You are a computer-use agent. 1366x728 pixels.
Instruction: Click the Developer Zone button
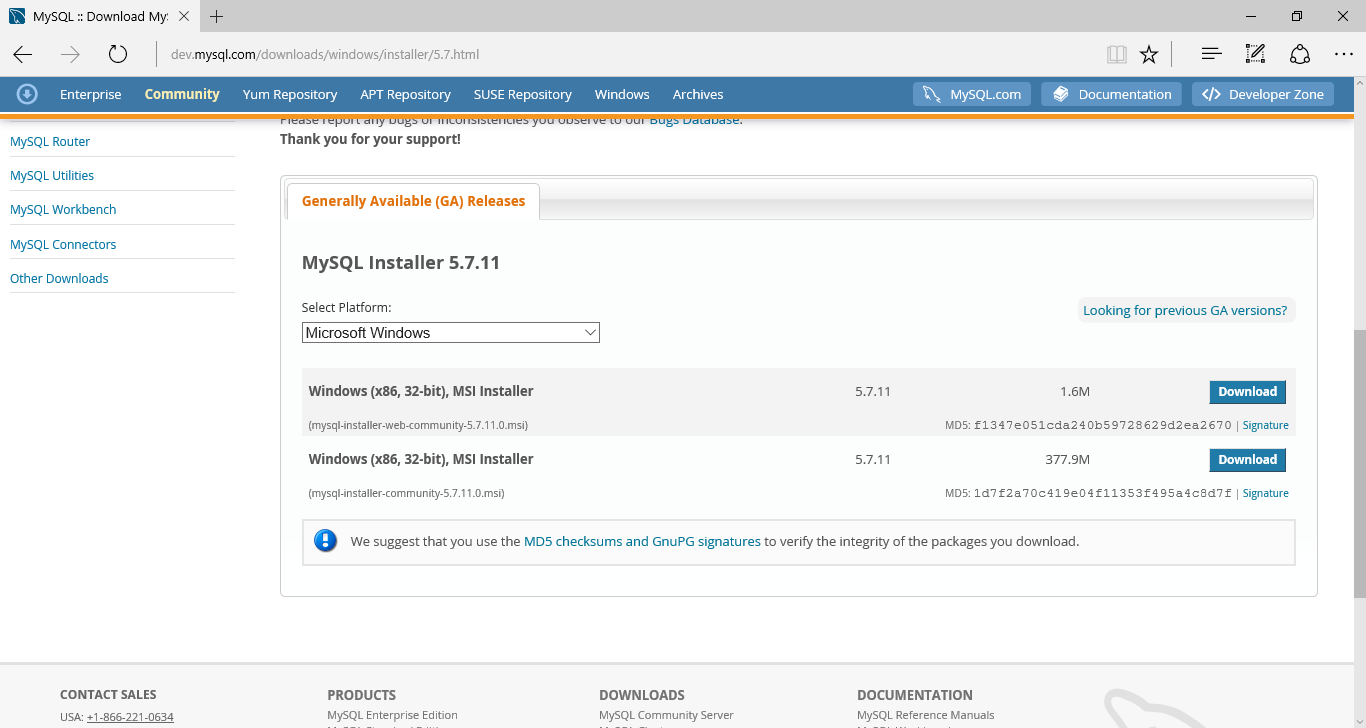1263,94
